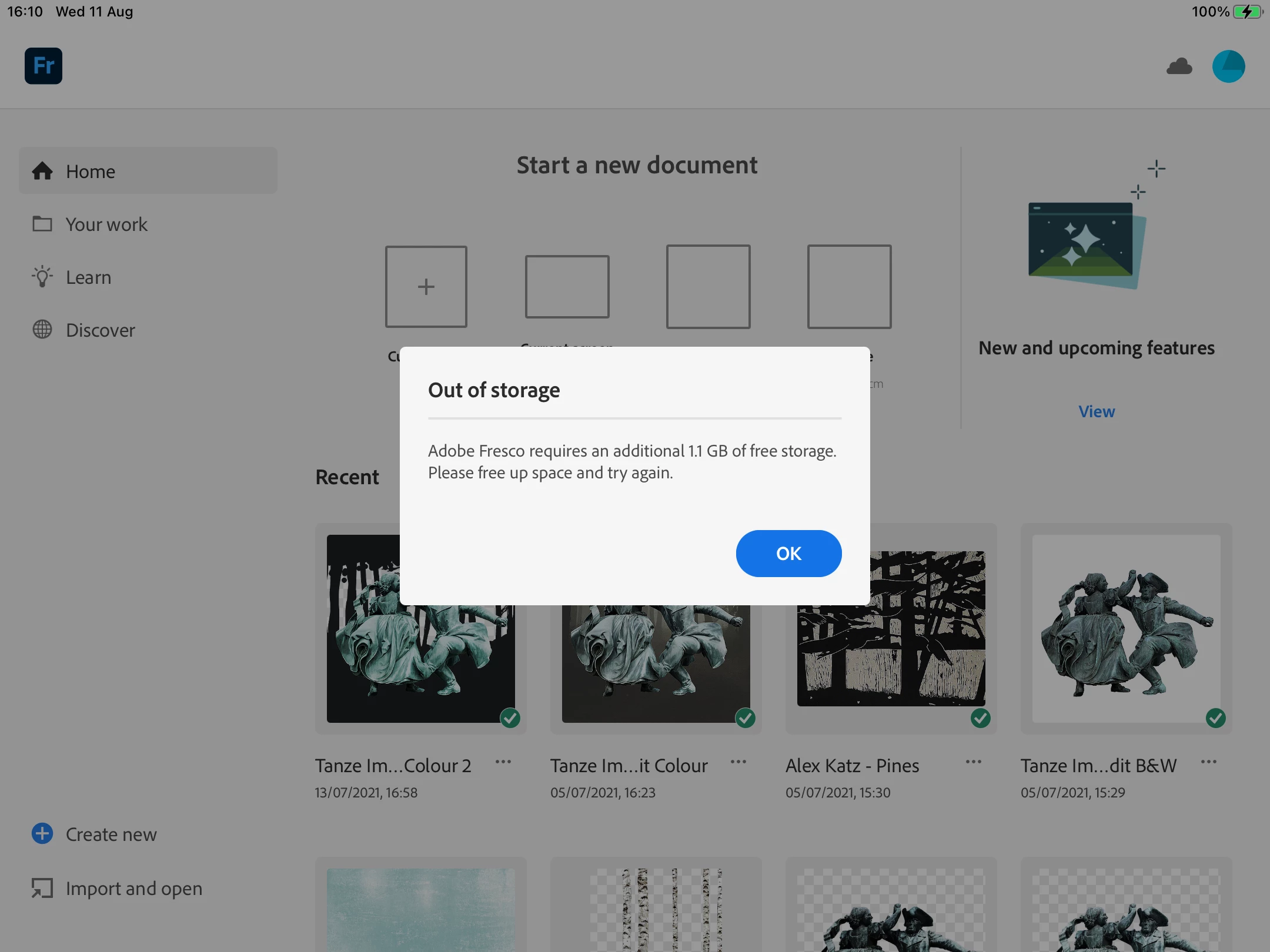This screenshot has height=952, width=1270.
Task: Click synced checkmark on Alex Katz - Pines
Action: (x=980, y=718)
